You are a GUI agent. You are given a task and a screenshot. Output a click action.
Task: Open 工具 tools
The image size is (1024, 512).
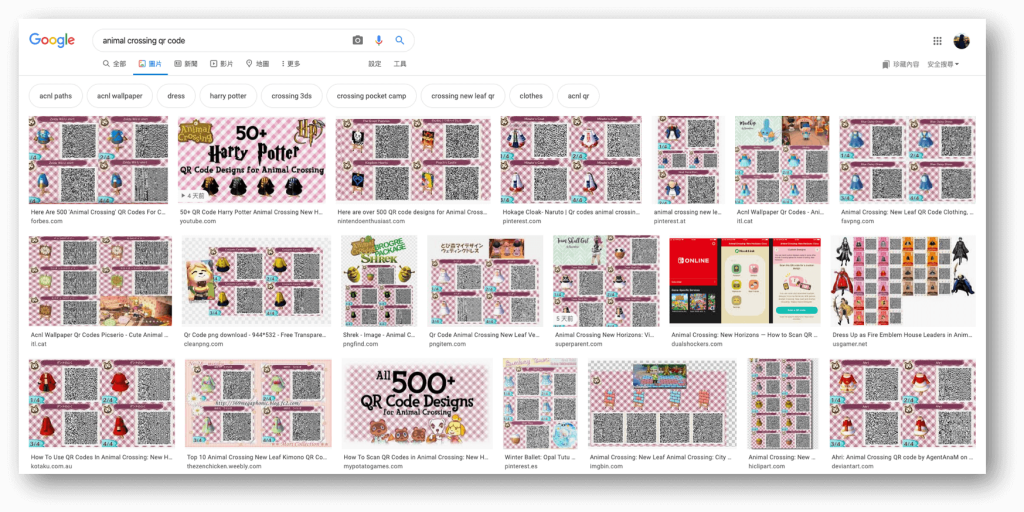pos(400,64)
